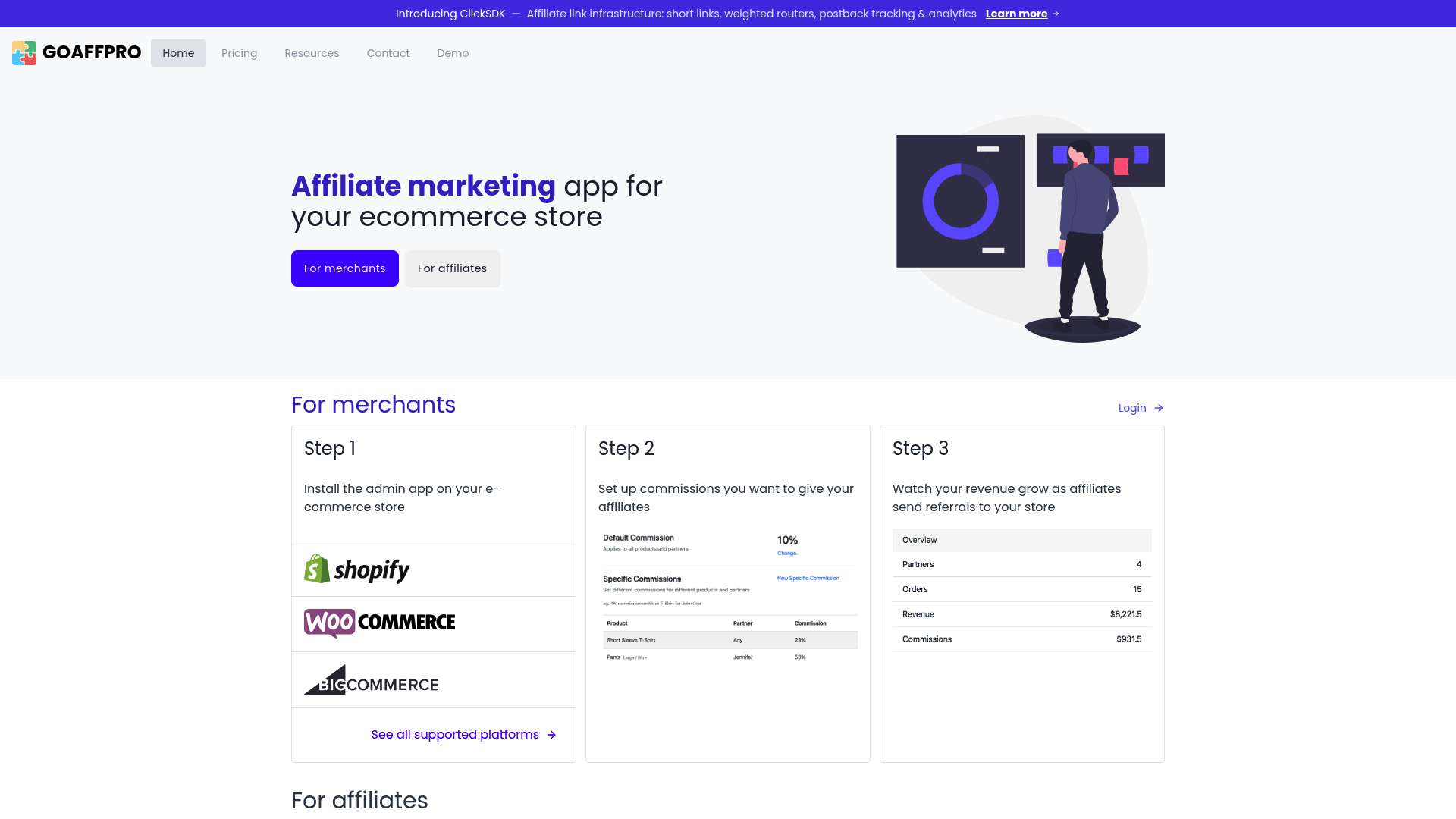Click the For merchants button
Screen dimensions: 1456x819
pos(345,268)
